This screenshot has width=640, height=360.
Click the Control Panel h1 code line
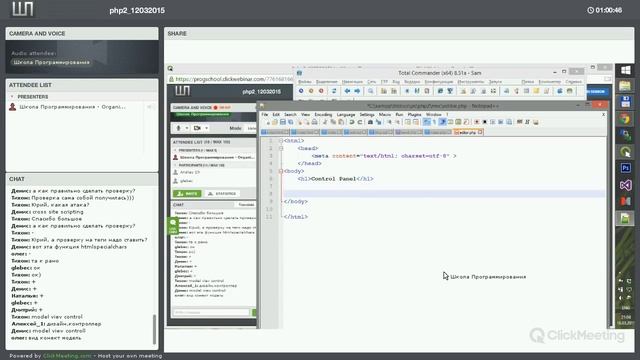click(x=336, y=179)
